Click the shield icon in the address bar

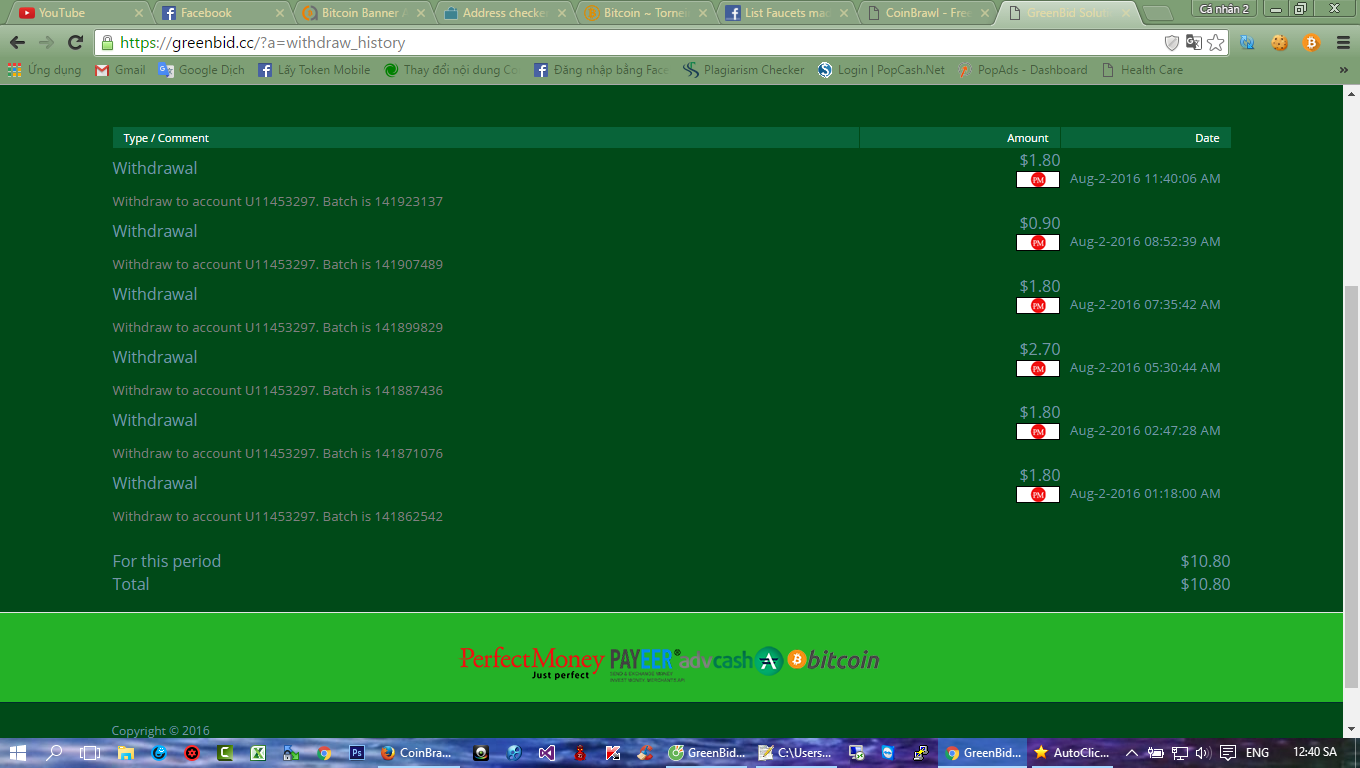point(1172,43)
